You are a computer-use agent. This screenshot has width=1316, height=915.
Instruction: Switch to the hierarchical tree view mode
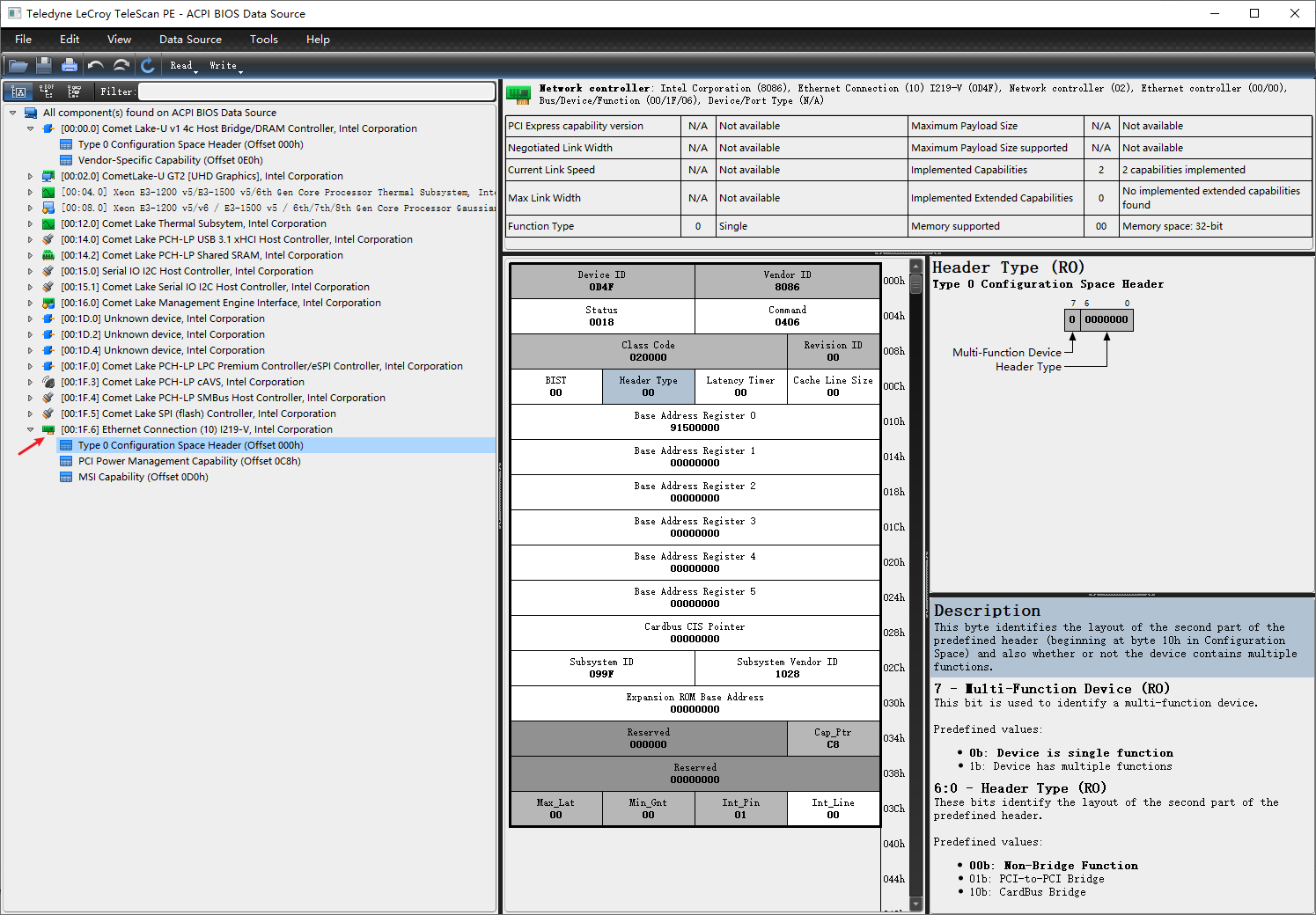click(18, 91)
